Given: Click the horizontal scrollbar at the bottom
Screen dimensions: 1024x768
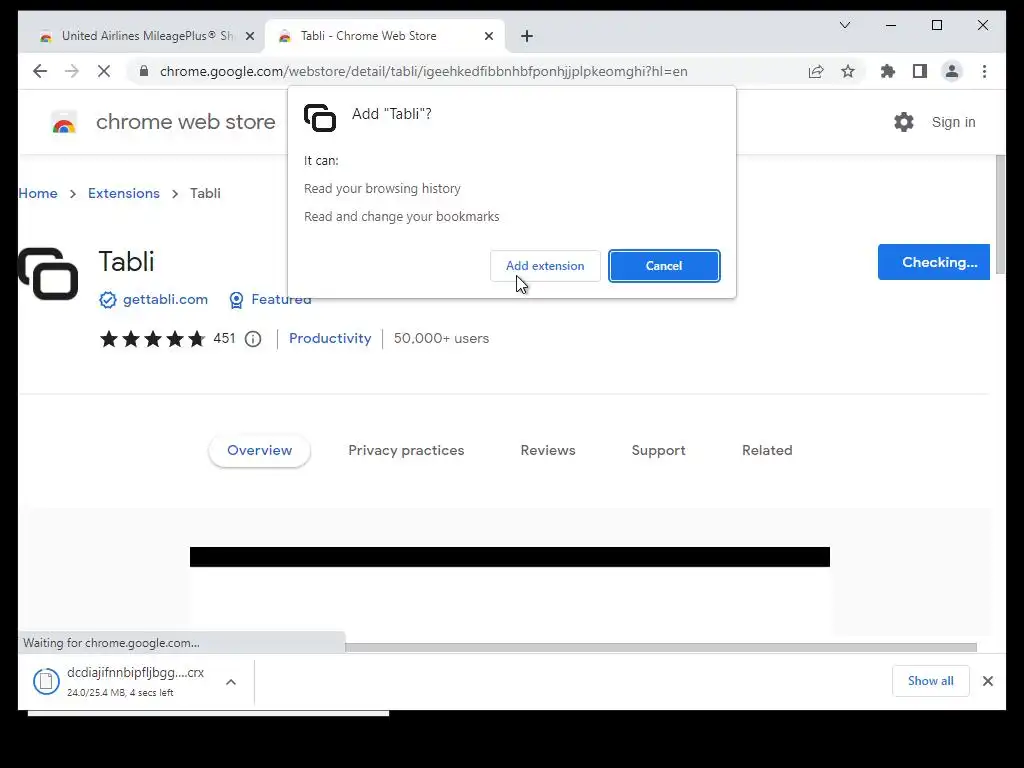Looking at the screenshot, I should [661, 647].
